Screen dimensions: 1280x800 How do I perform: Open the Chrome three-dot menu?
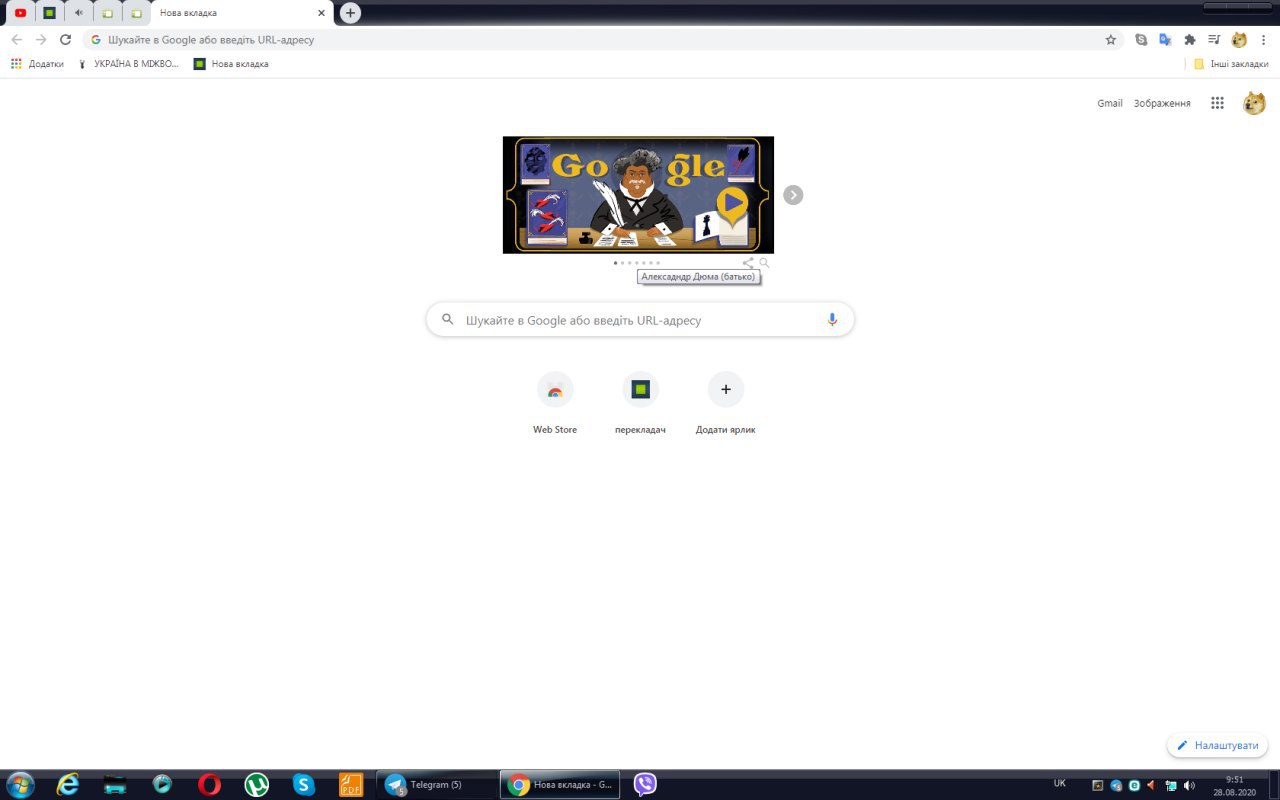(x=1264, y=40)
